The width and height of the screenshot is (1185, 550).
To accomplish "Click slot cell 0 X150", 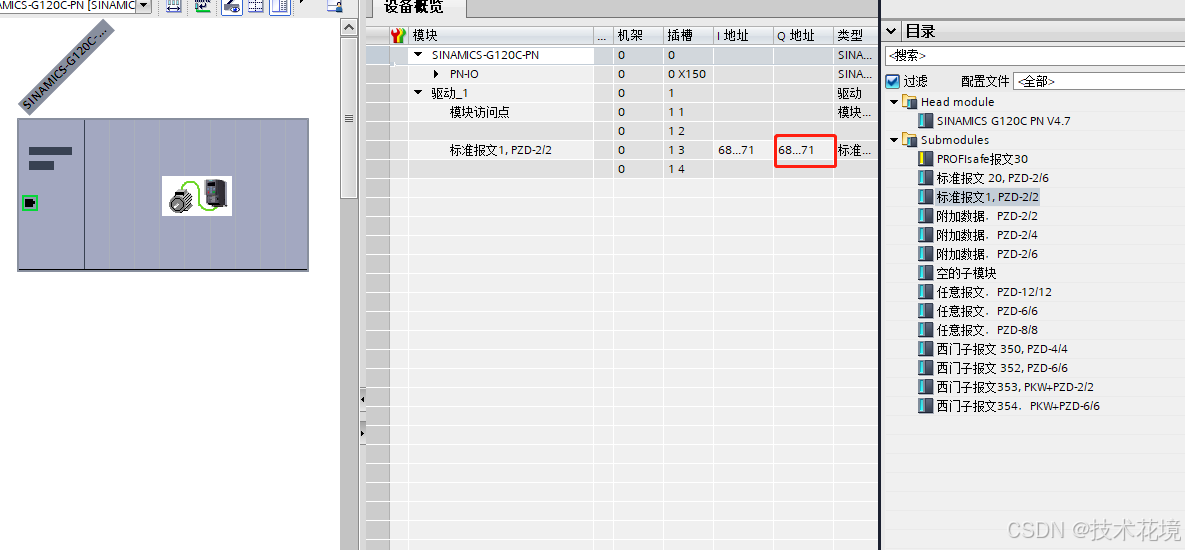I will click(687, 74).
